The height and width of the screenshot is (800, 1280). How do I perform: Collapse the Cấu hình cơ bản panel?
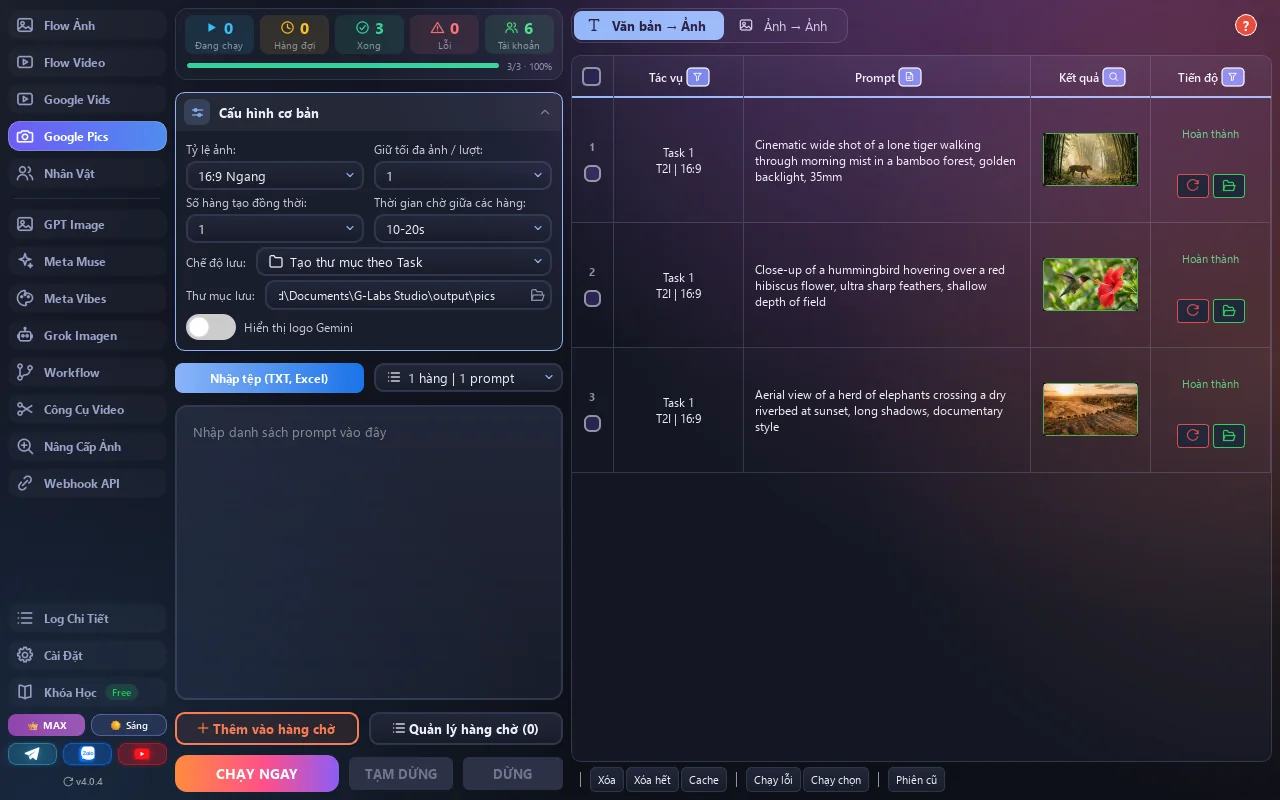545,113
